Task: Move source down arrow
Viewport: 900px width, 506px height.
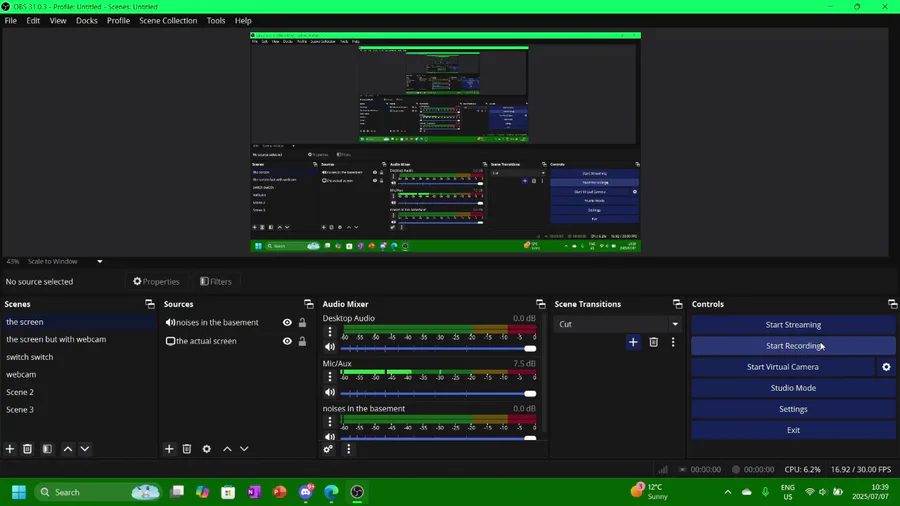Action: [244, 449]
